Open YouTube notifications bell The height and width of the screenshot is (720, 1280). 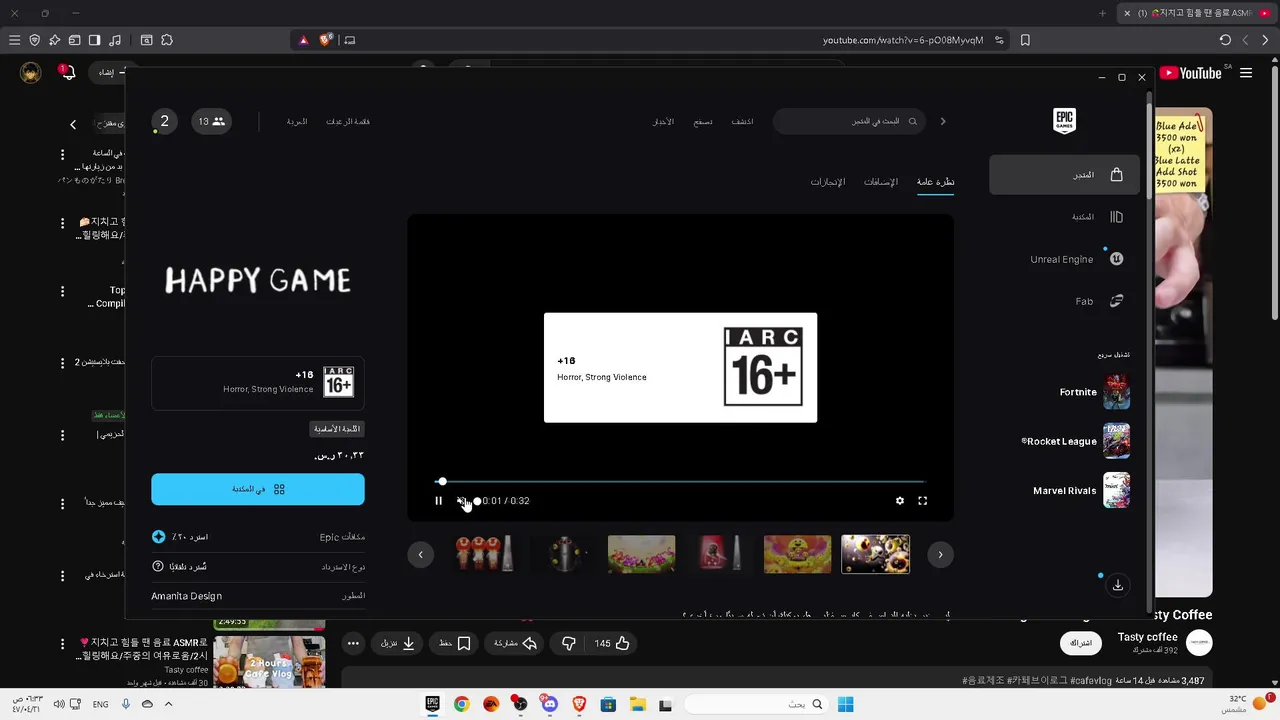pos(68,73)
